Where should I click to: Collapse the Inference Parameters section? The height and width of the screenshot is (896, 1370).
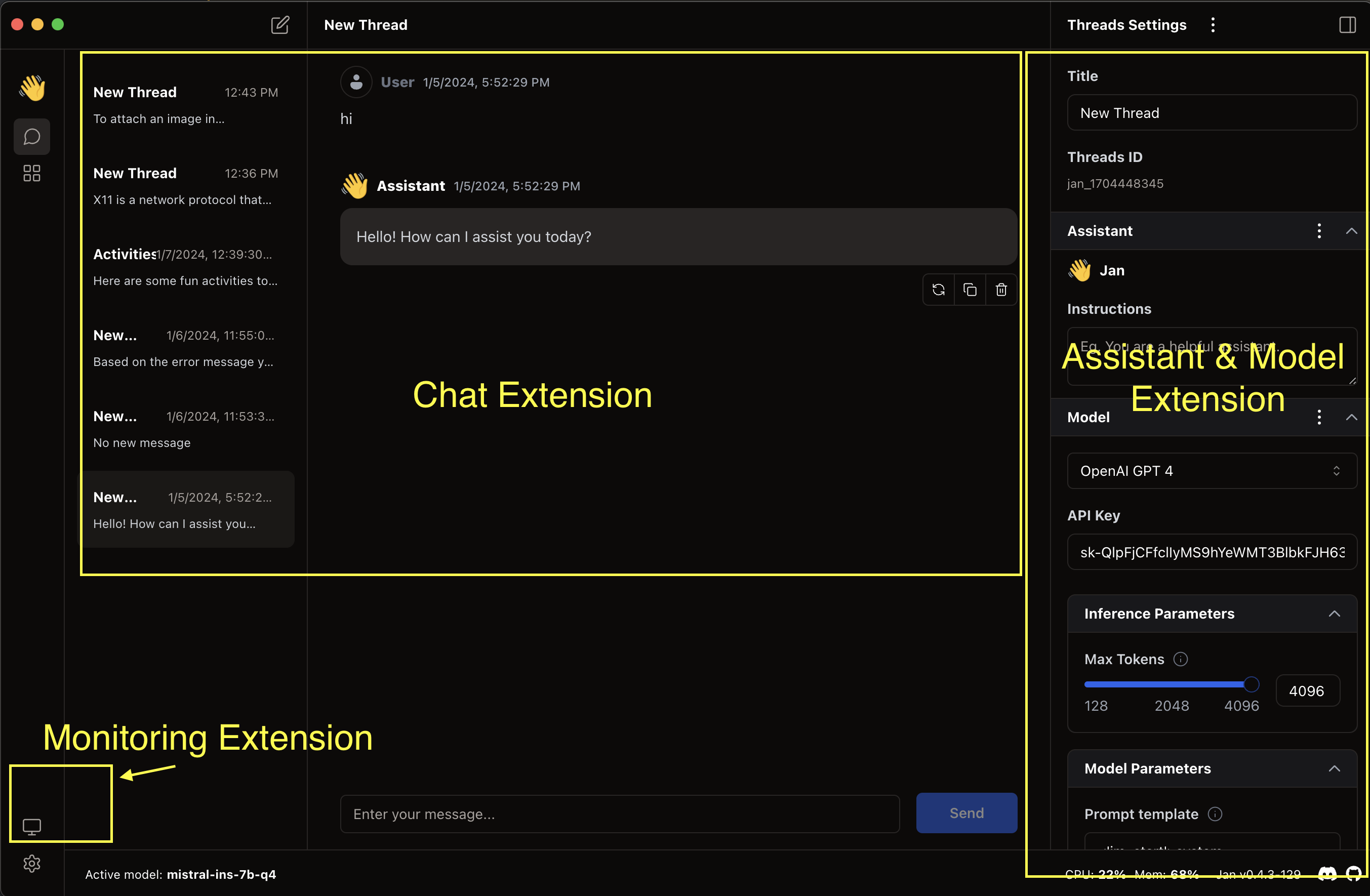1336,614
